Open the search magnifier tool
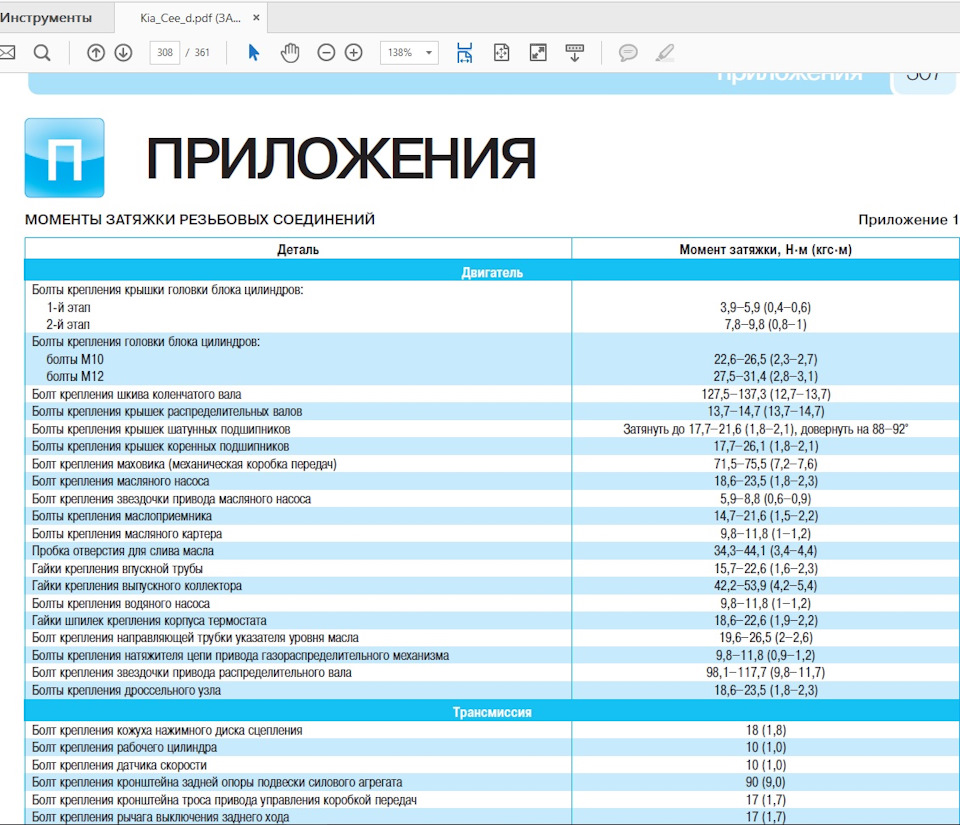The width and height of the screenshot is (960, 825). [x=42, y=53]
